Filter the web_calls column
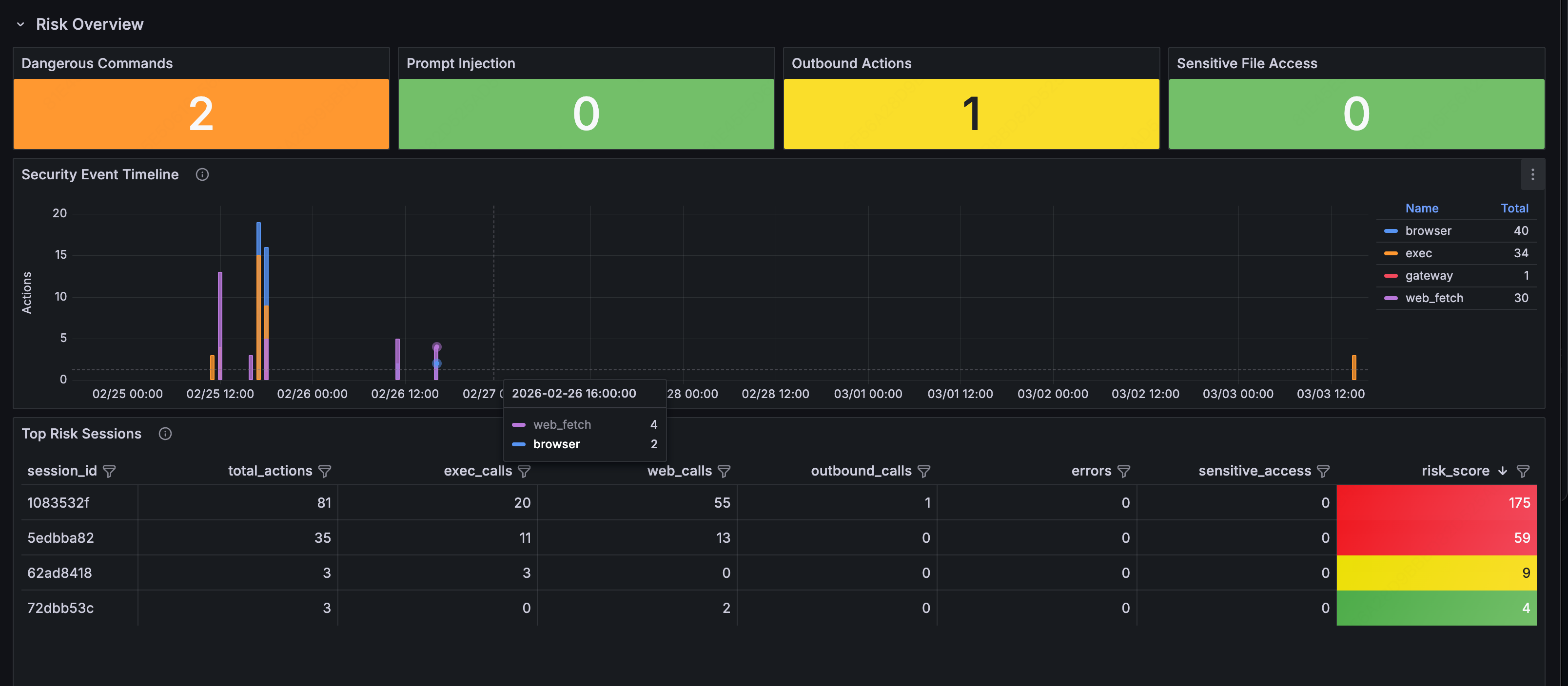 (724, 471)
